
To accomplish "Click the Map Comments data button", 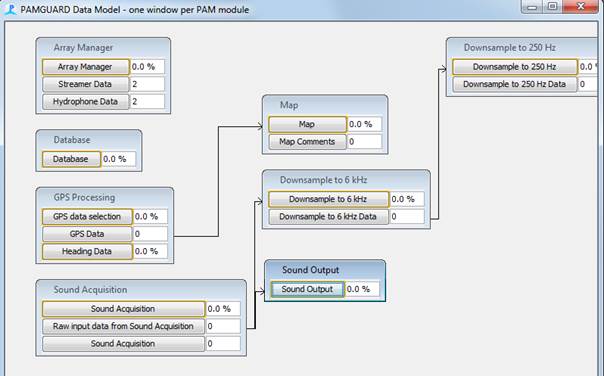I will coord(307,142).
